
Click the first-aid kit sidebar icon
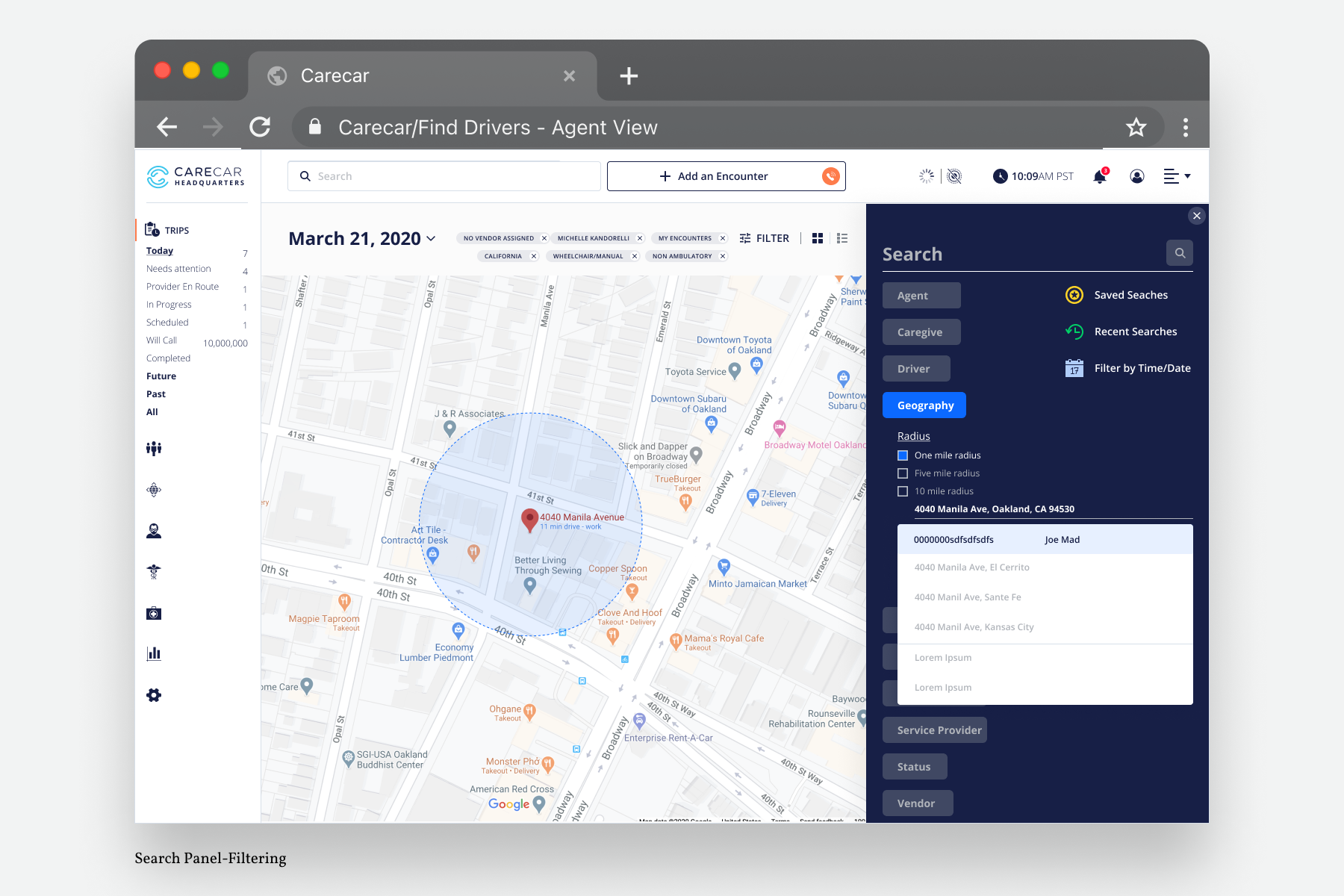point(153,613)
